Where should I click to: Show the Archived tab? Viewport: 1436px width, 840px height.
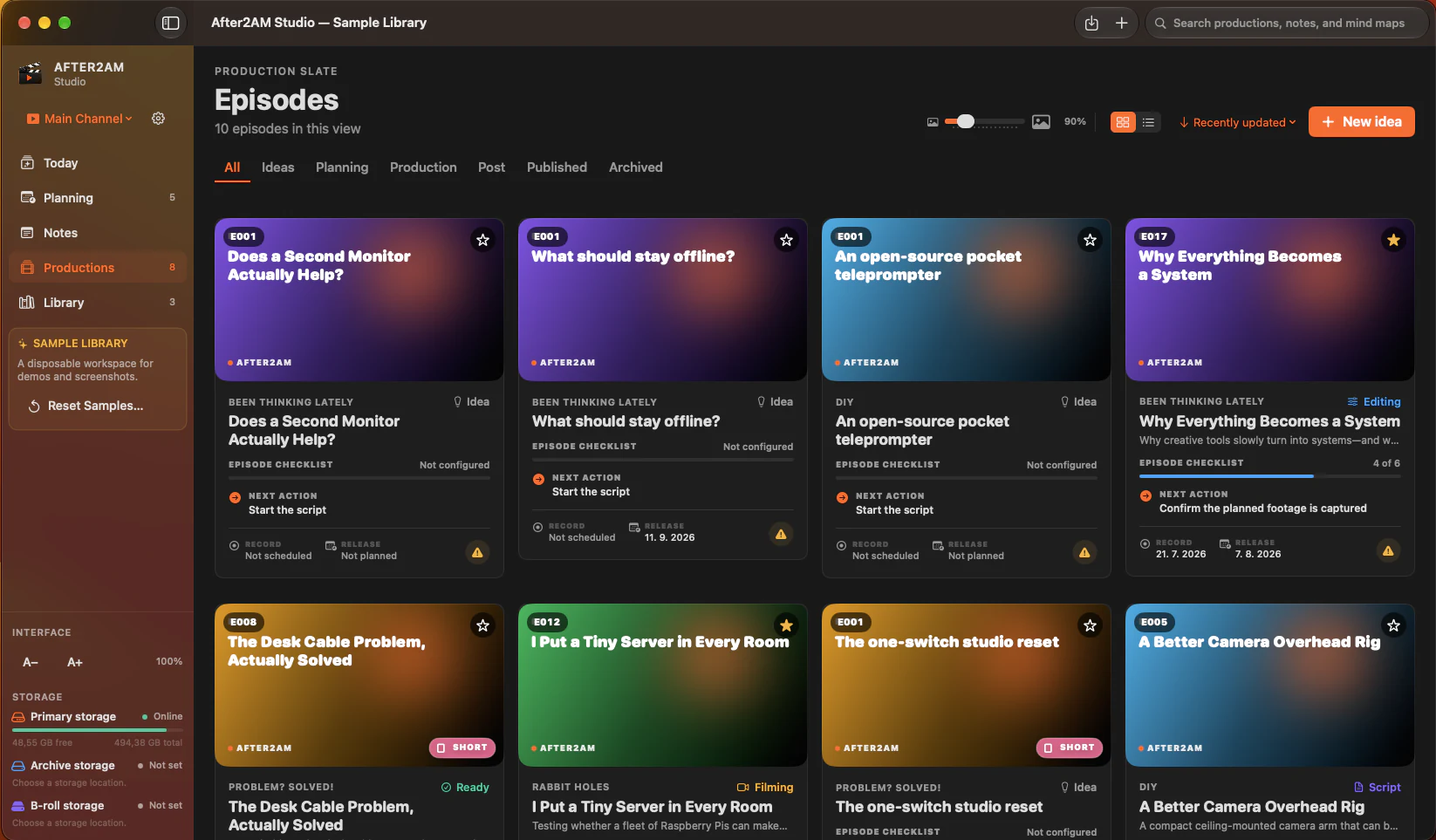(636, 167)
